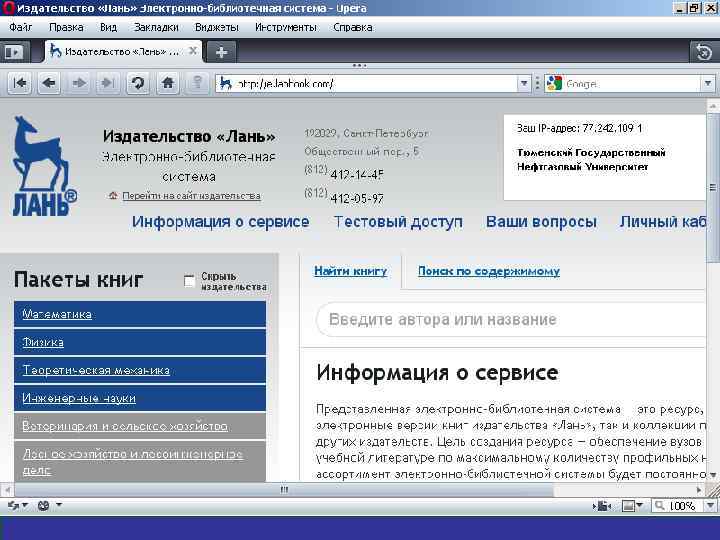
Task: Open Ваши вопросы page
Action: click(541, 222)
